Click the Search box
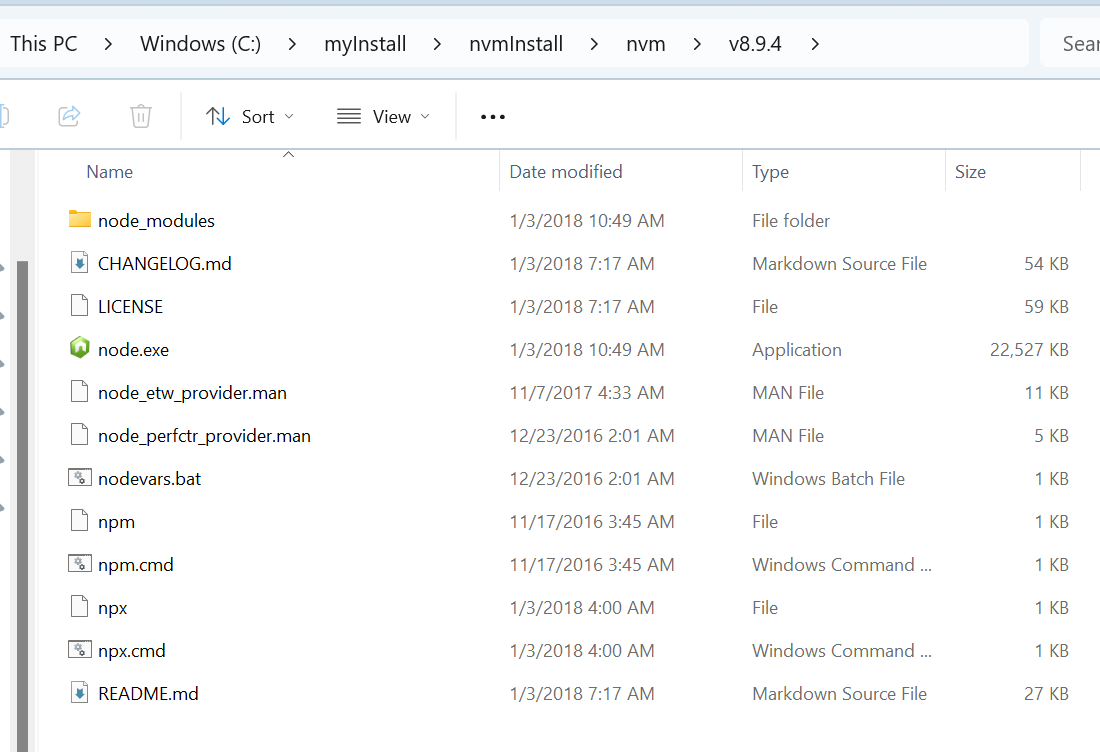Screen dimensions: 1100x752 click(1070, 43)
